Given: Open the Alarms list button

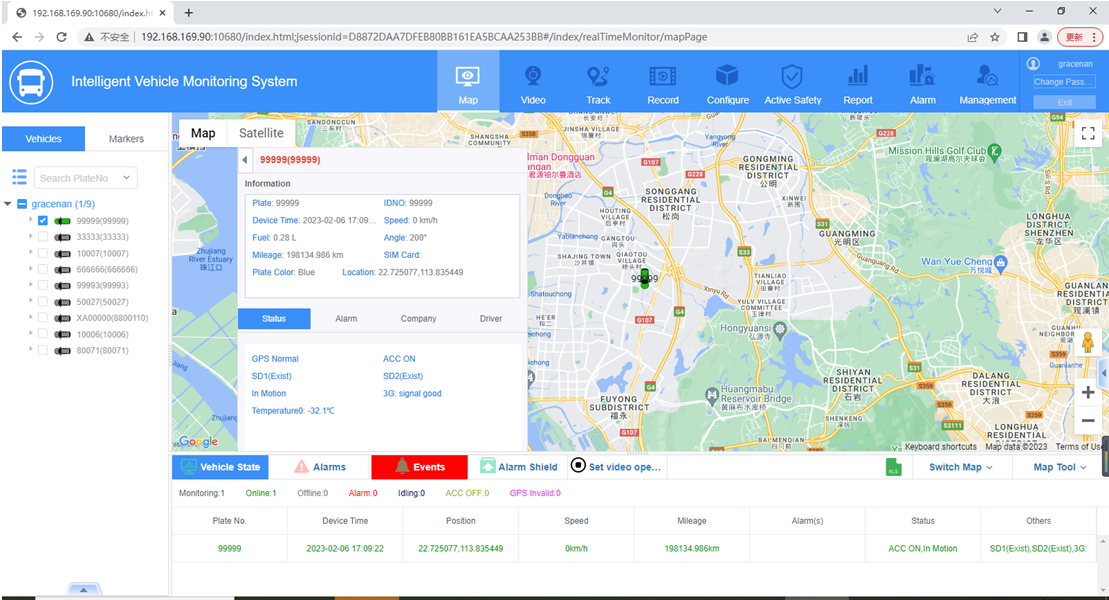Looking at the screenshot, I should [320, 467].
